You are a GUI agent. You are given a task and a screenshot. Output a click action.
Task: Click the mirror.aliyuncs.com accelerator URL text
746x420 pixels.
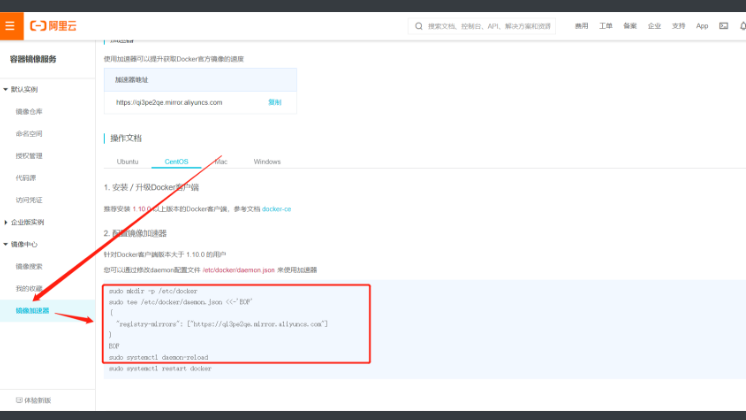click(x=169, y=102)
